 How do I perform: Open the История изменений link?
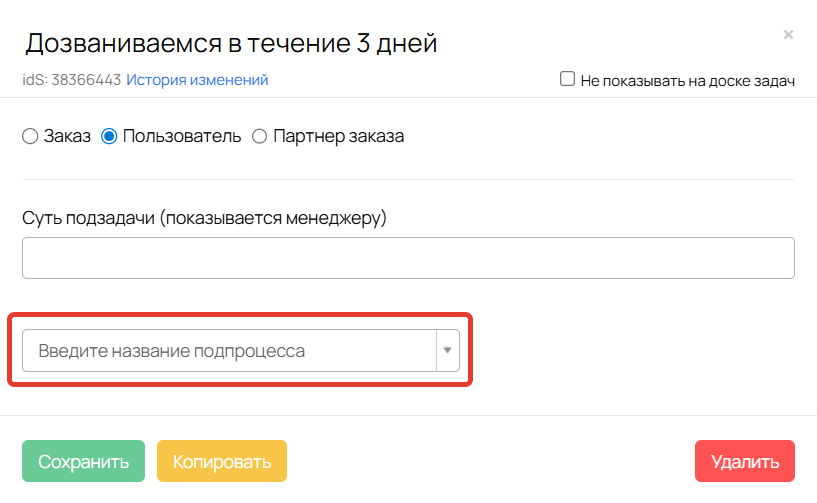pos(197,80)
